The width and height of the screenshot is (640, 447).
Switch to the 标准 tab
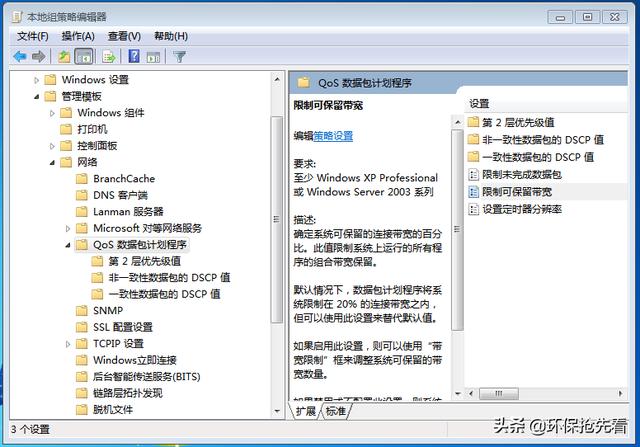(335, 411)
